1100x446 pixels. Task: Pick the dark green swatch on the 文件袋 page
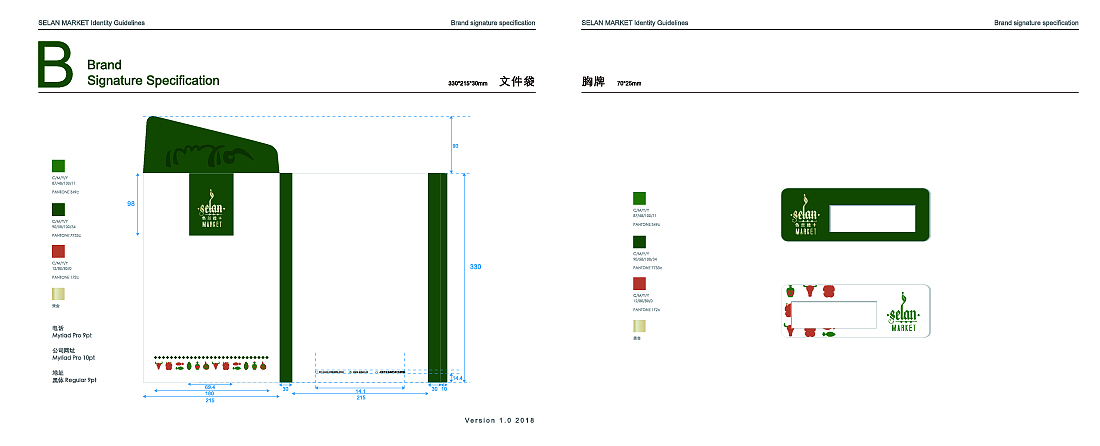58,210
